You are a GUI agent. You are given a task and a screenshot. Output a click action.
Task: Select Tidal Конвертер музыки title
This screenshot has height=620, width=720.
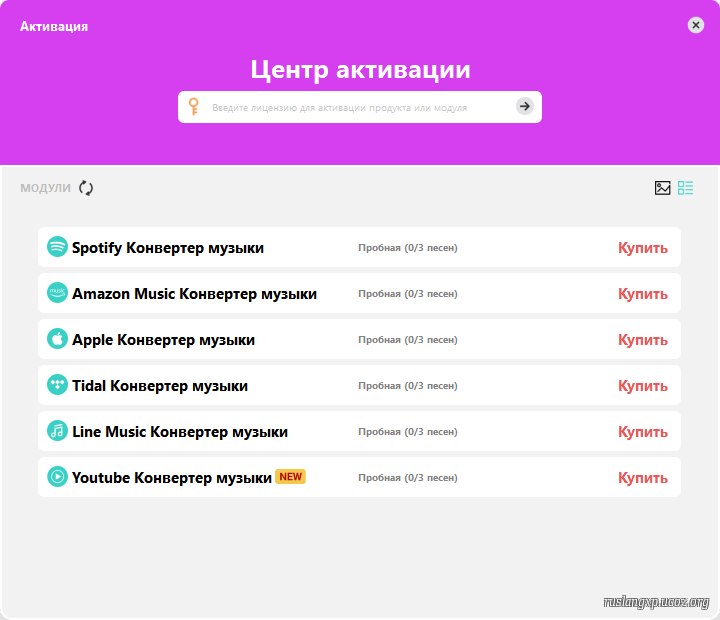click(160, 386)
